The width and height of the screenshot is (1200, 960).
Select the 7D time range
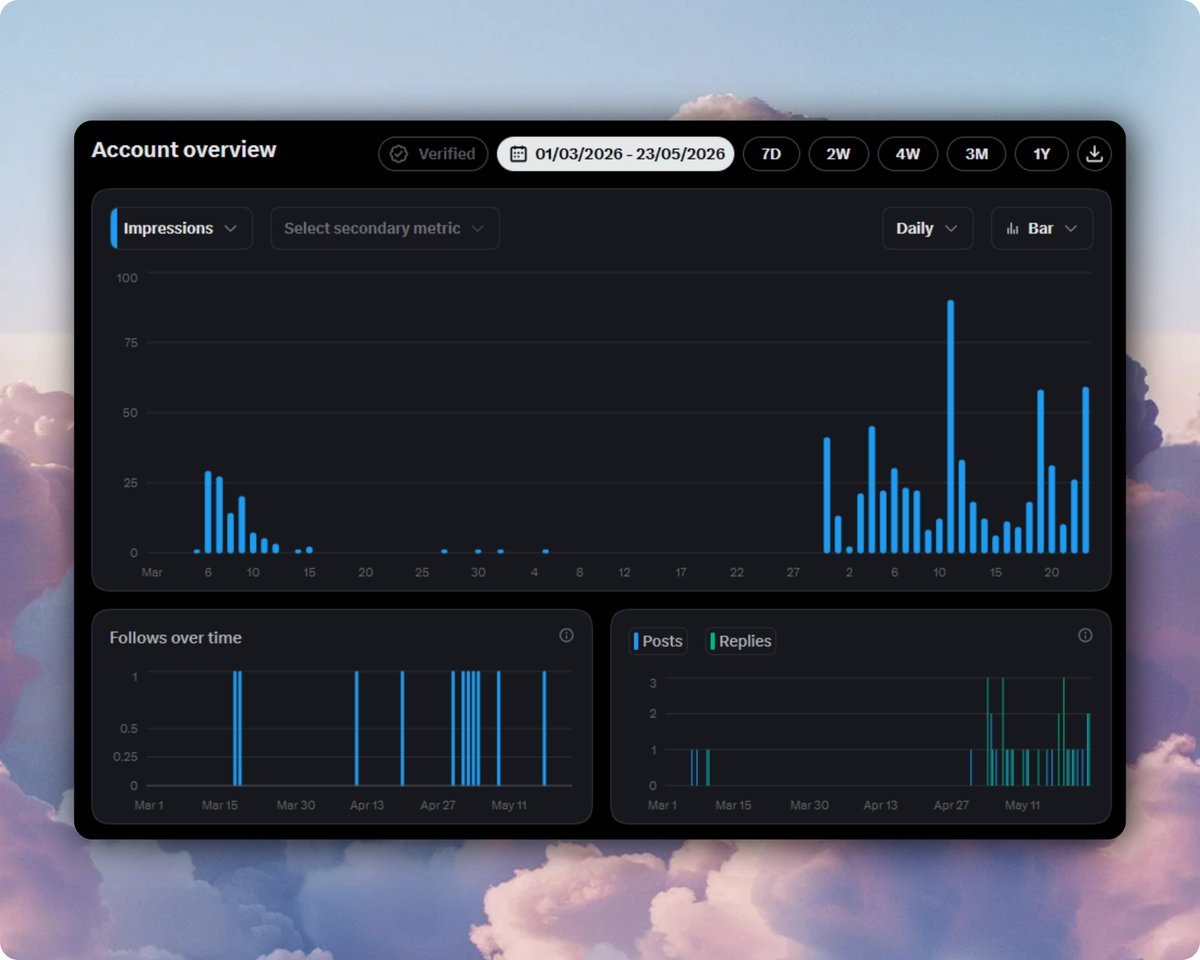(x=771, y=154)
